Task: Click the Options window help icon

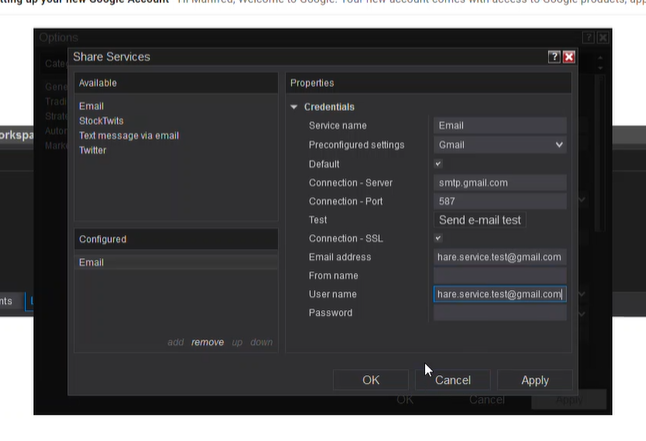Action: (588, 38)
